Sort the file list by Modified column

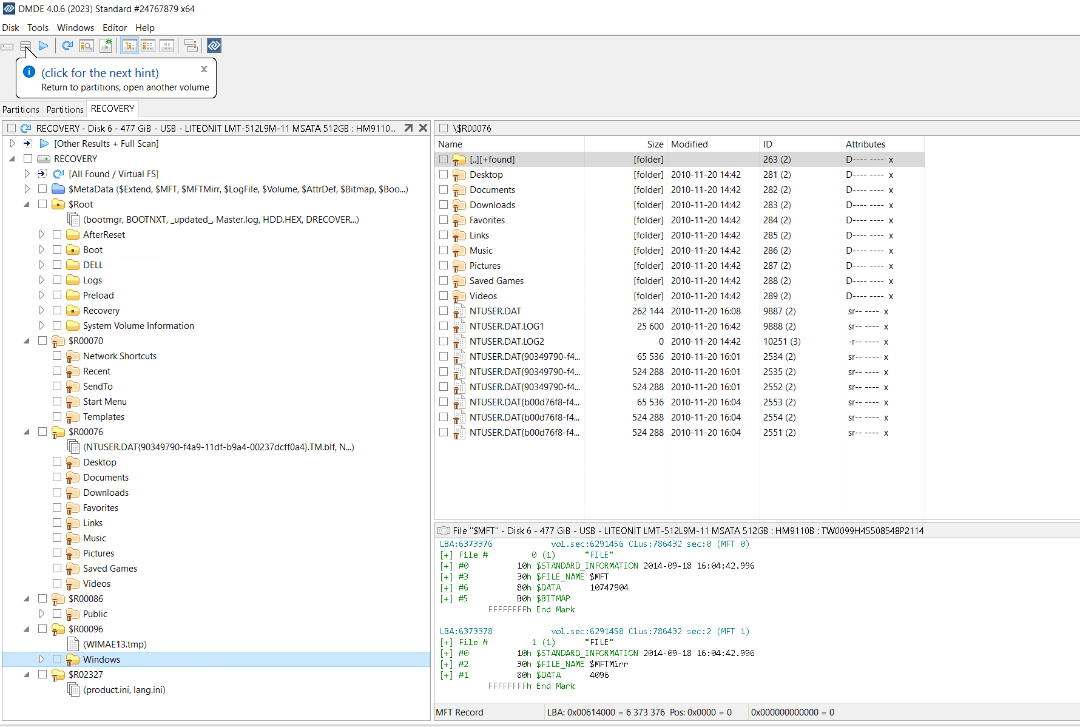coord(690,144)
